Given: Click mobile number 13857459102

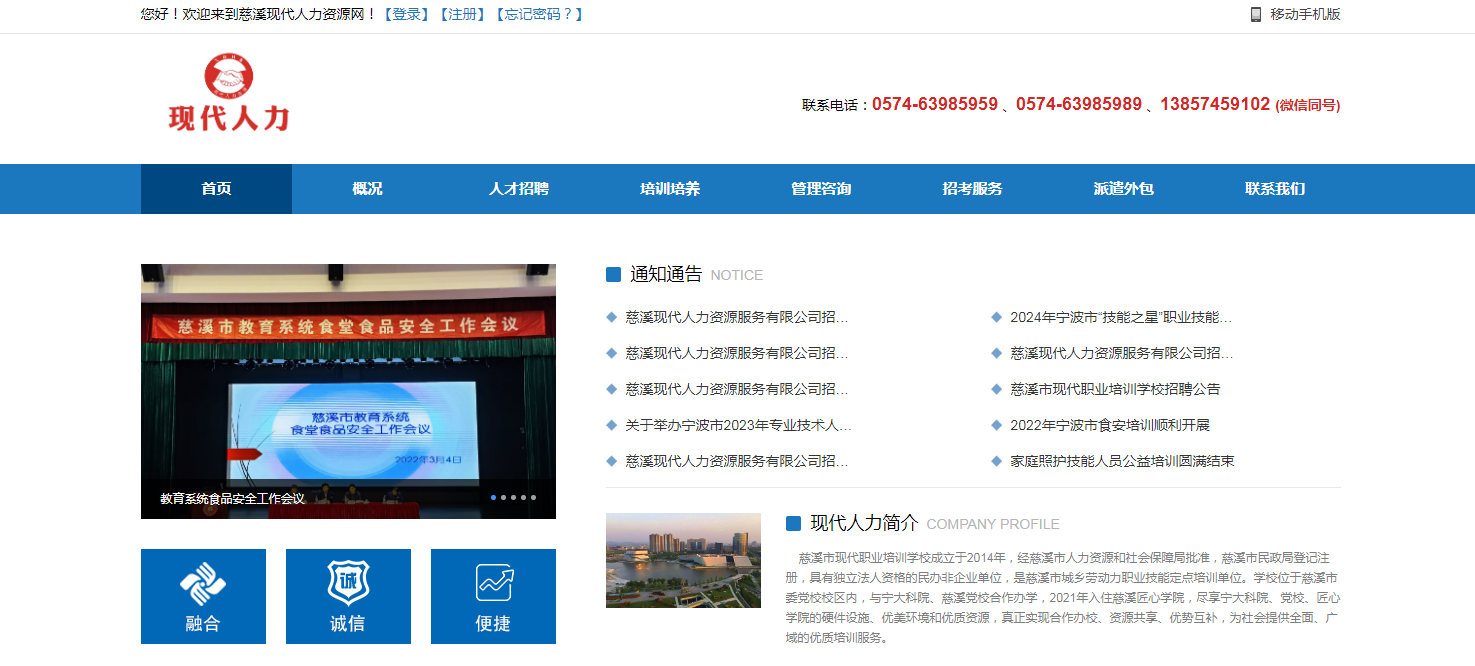Looking at the screenshot, I should (1215, 104).
